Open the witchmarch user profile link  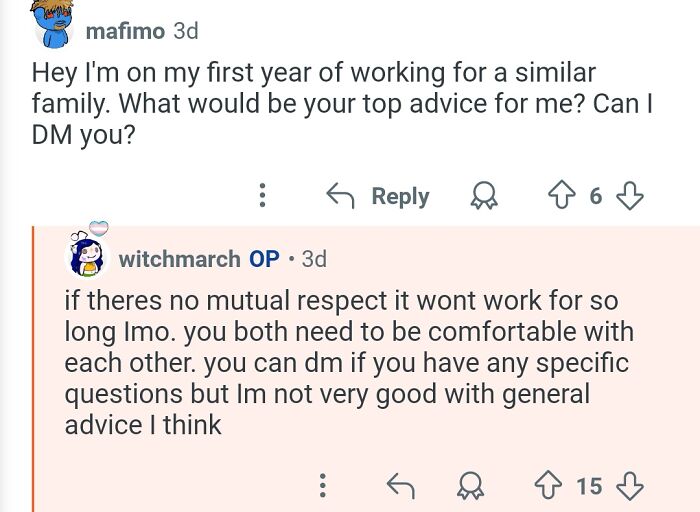pyautogui.click(x=179, y=259)
